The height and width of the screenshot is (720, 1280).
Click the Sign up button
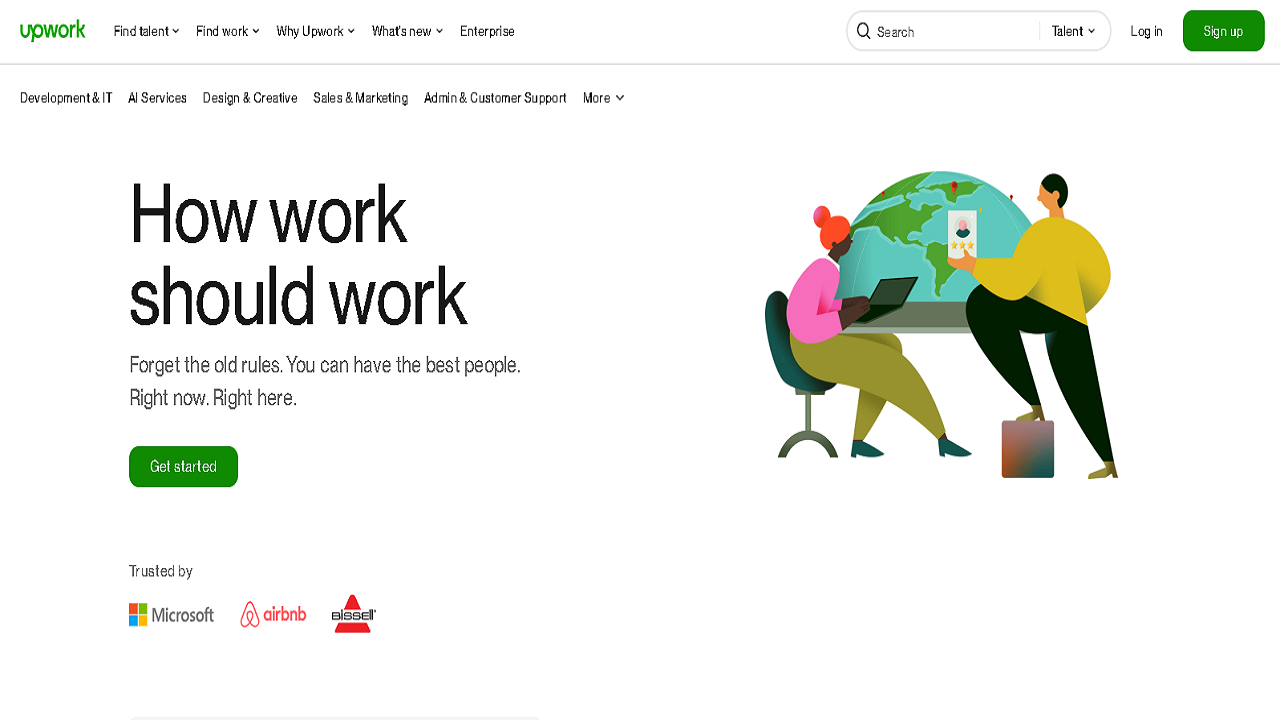click(x=1223, y=31)
